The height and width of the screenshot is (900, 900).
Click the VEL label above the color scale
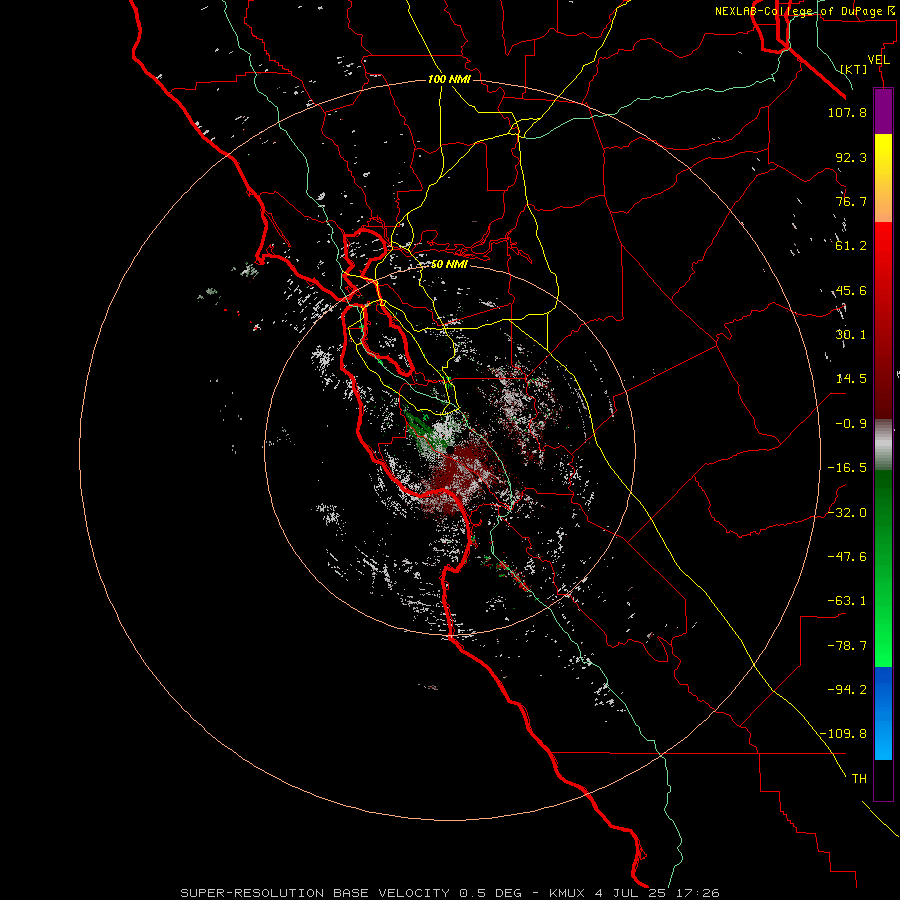pyautogui.click(x=878, y=60)
